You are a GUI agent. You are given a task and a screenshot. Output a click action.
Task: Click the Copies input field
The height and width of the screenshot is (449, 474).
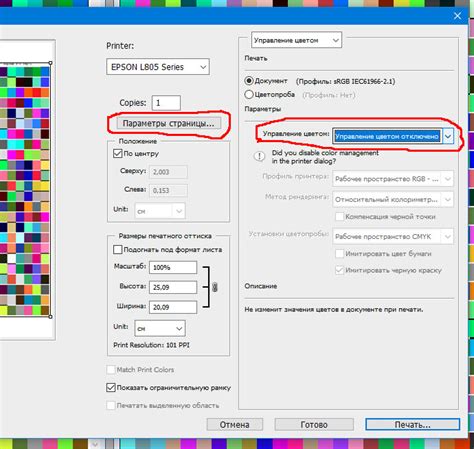point(166,103)
